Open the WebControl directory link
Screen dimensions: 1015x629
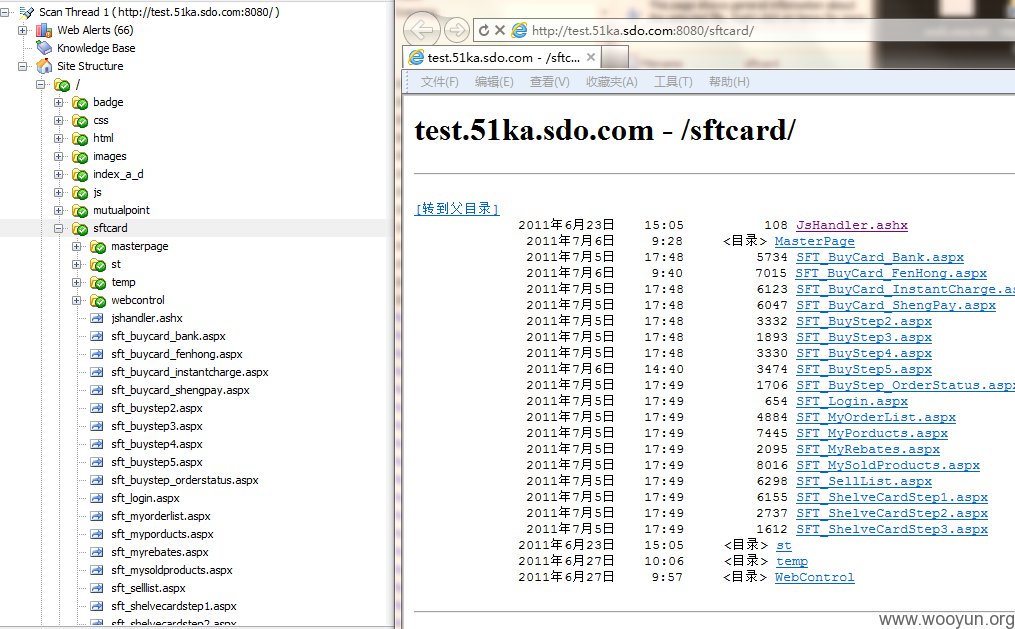click(814, 577)
